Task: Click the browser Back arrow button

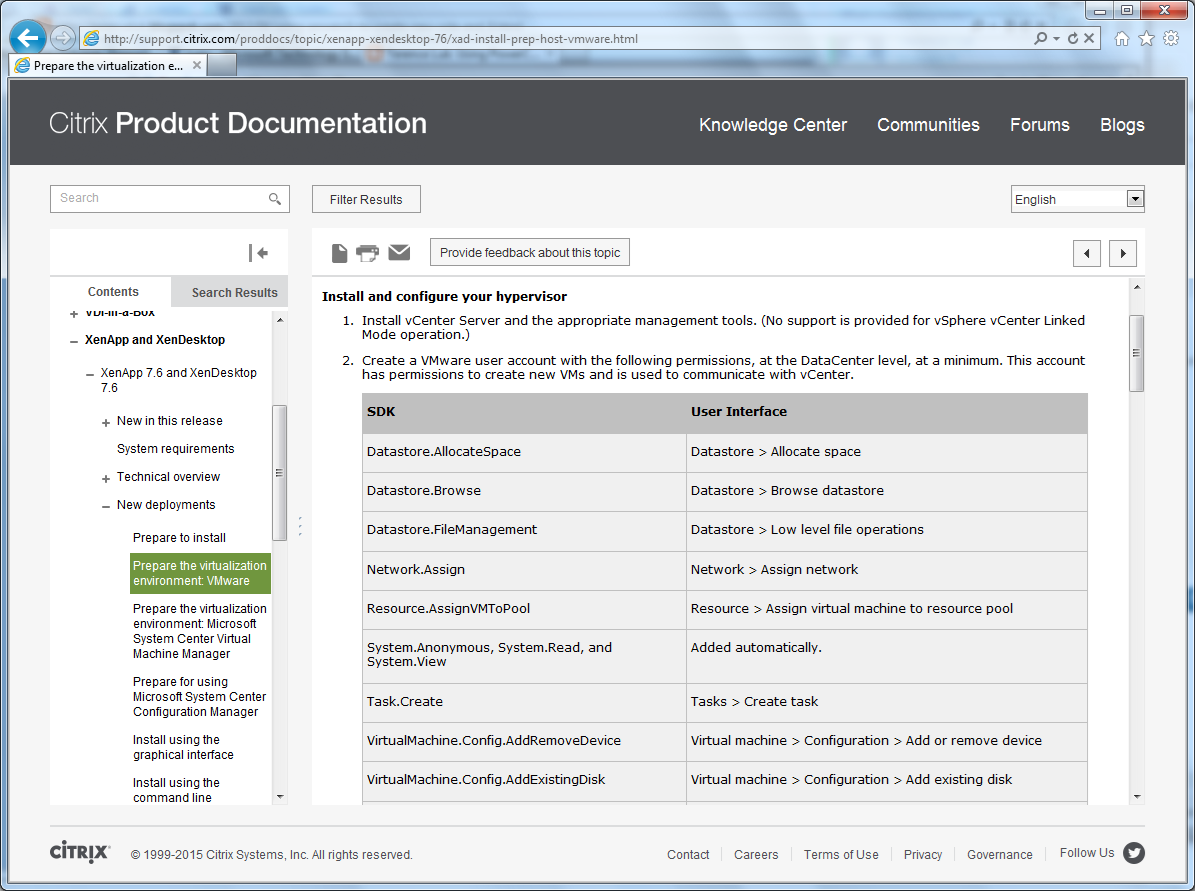Action: (27, 37)
